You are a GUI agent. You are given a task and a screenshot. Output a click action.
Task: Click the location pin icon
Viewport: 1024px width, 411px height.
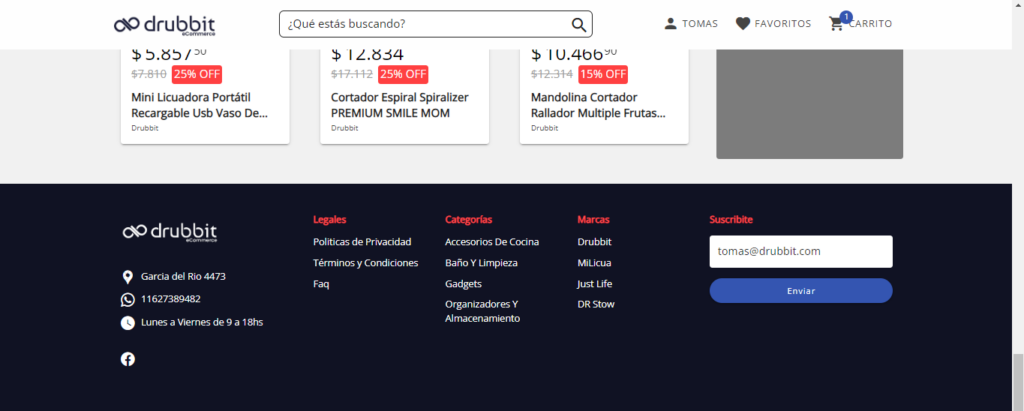tap(128, 277)
